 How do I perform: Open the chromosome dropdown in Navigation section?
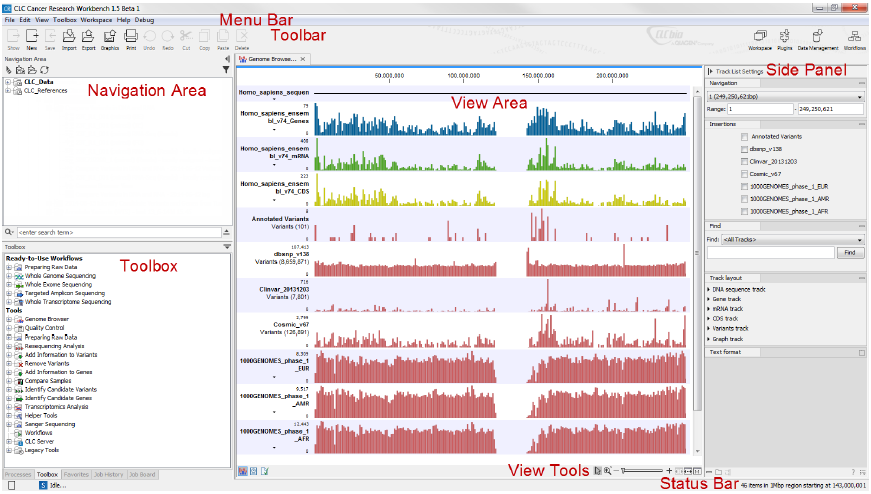pyautogui.click(x=785, y=97)
